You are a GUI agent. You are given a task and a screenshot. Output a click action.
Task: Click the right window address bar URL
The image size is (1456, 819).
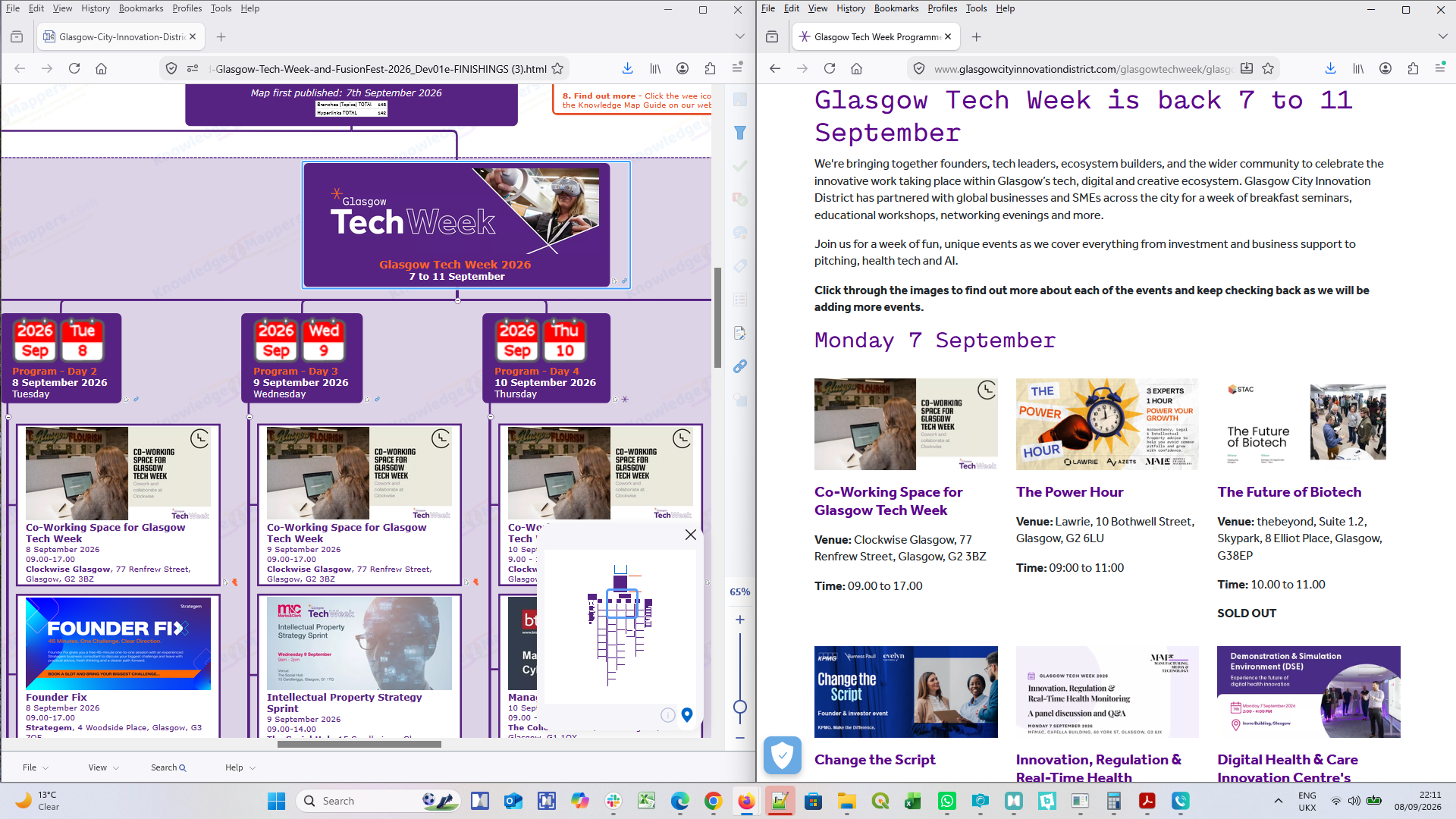coord(1083,69)
